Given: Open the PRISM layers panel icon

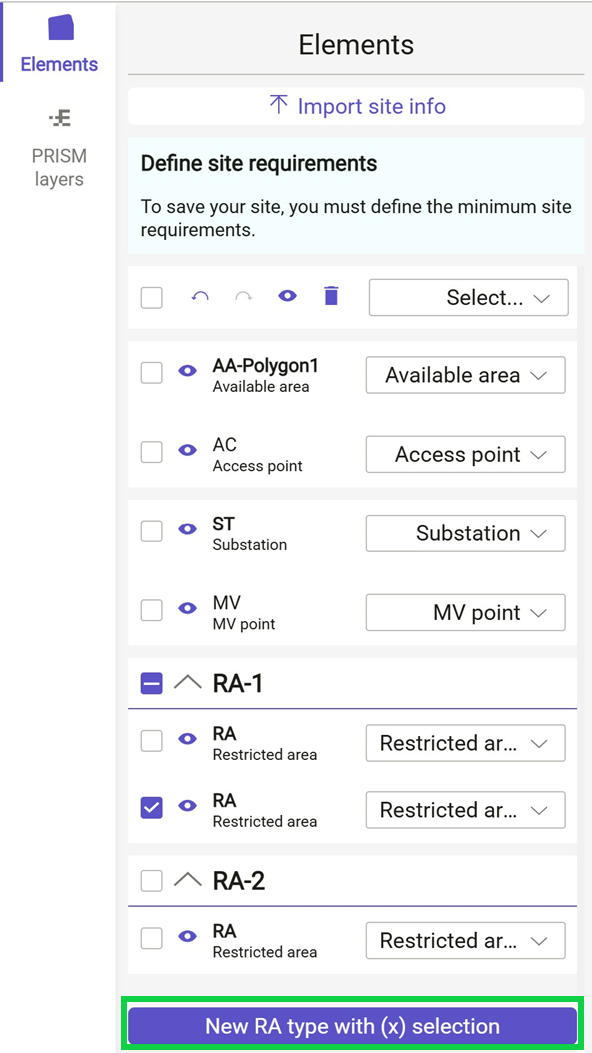Looking at the screenshot, I should (x=57, y=117).
